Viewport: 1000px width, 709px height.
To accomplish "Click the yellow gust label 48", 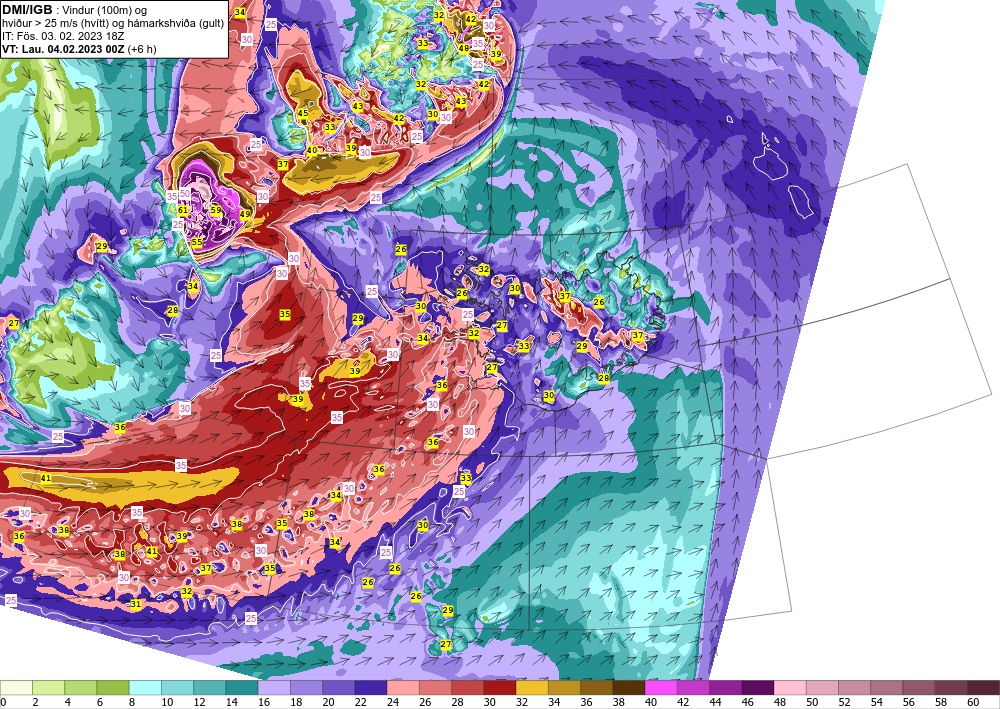I will point(464,48).
